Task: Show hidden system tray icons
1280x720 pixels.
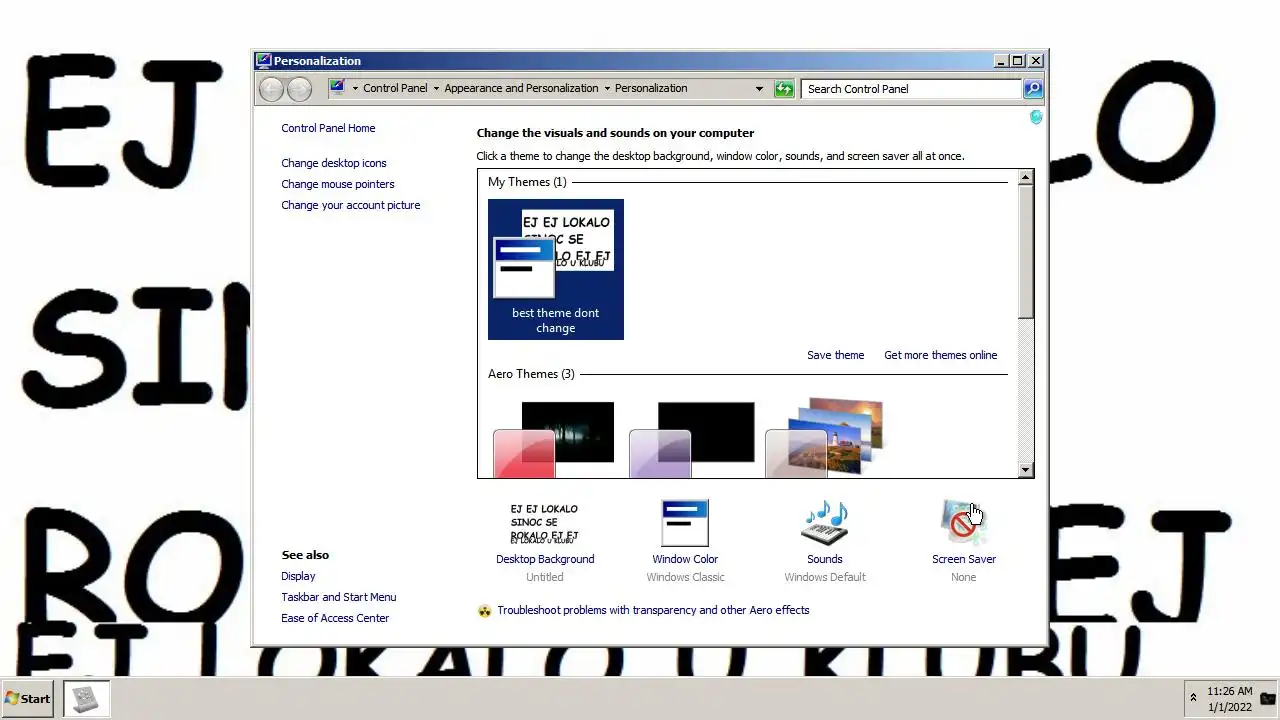Action: 1193,698
